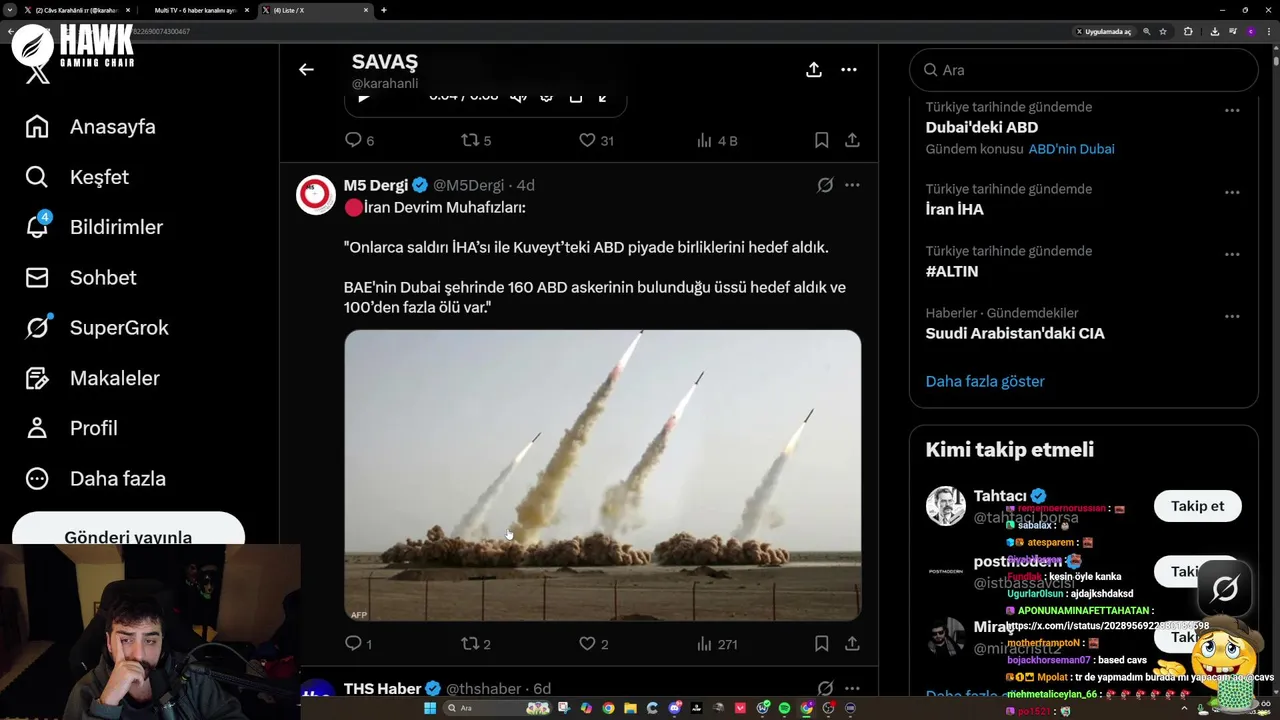View analytics showing 271 on M5 Dergi post
Screen dimensions: 1280x720
point(716,644)
